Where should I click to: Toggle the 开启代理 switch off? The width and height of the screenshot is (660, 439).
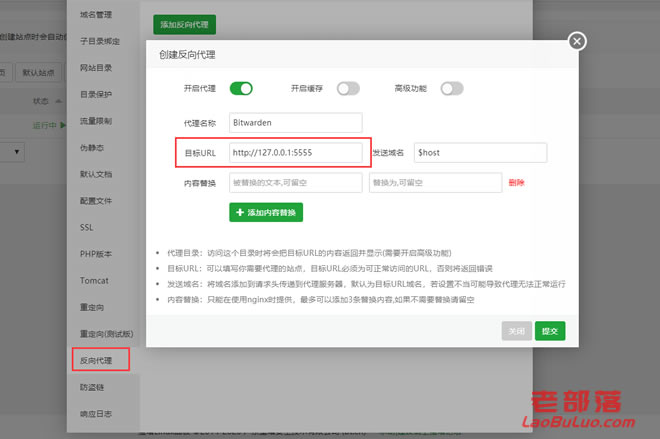(241, 89)
